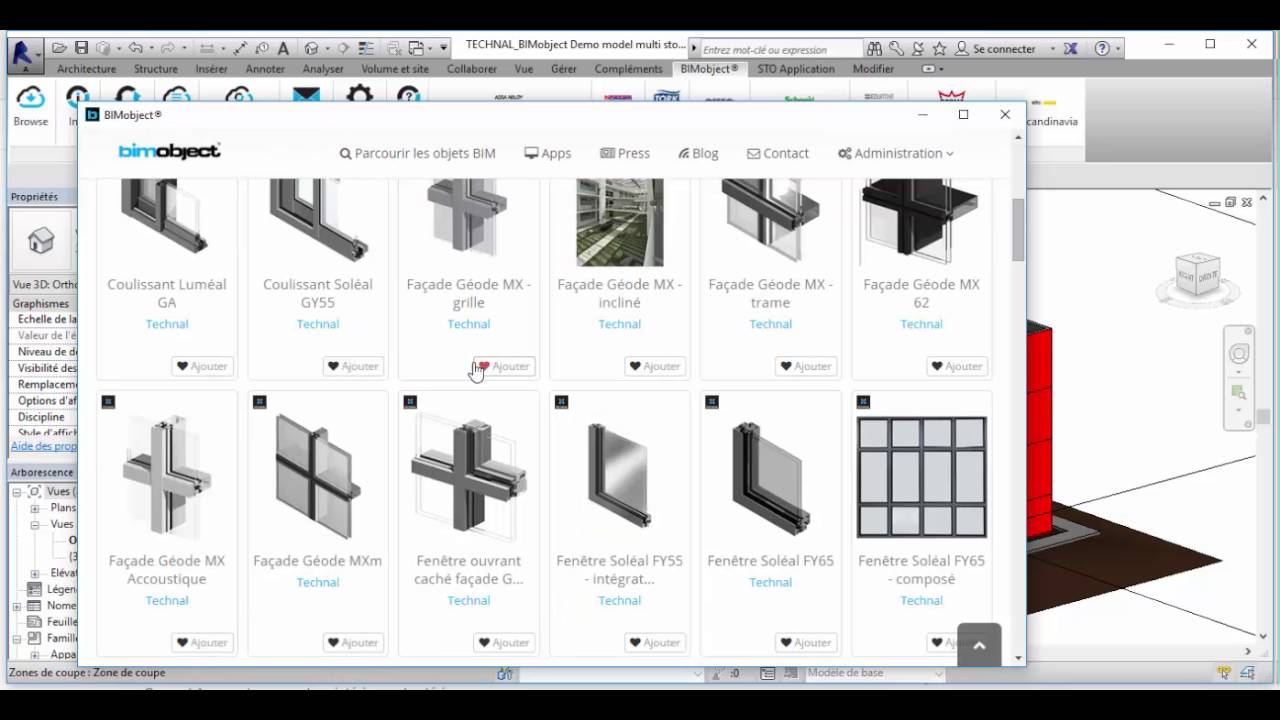Image resolution: width=1280 pixels, height=720 pixels.
Task: Click the BIMobject window vertical scrollbar thumb
Action: click(1019, 229)
